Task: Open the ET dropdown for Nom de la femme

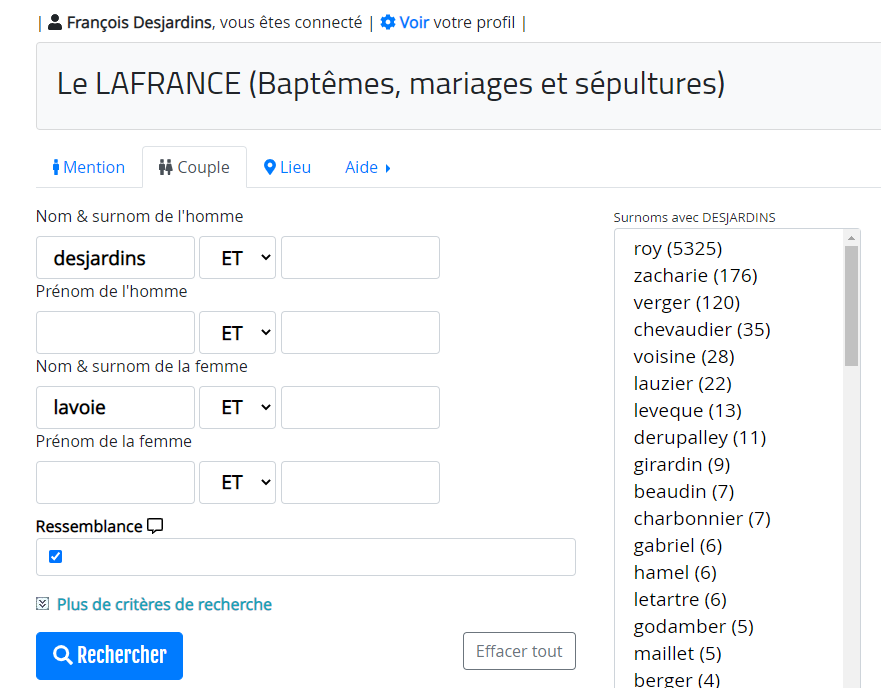Action: 238,408
